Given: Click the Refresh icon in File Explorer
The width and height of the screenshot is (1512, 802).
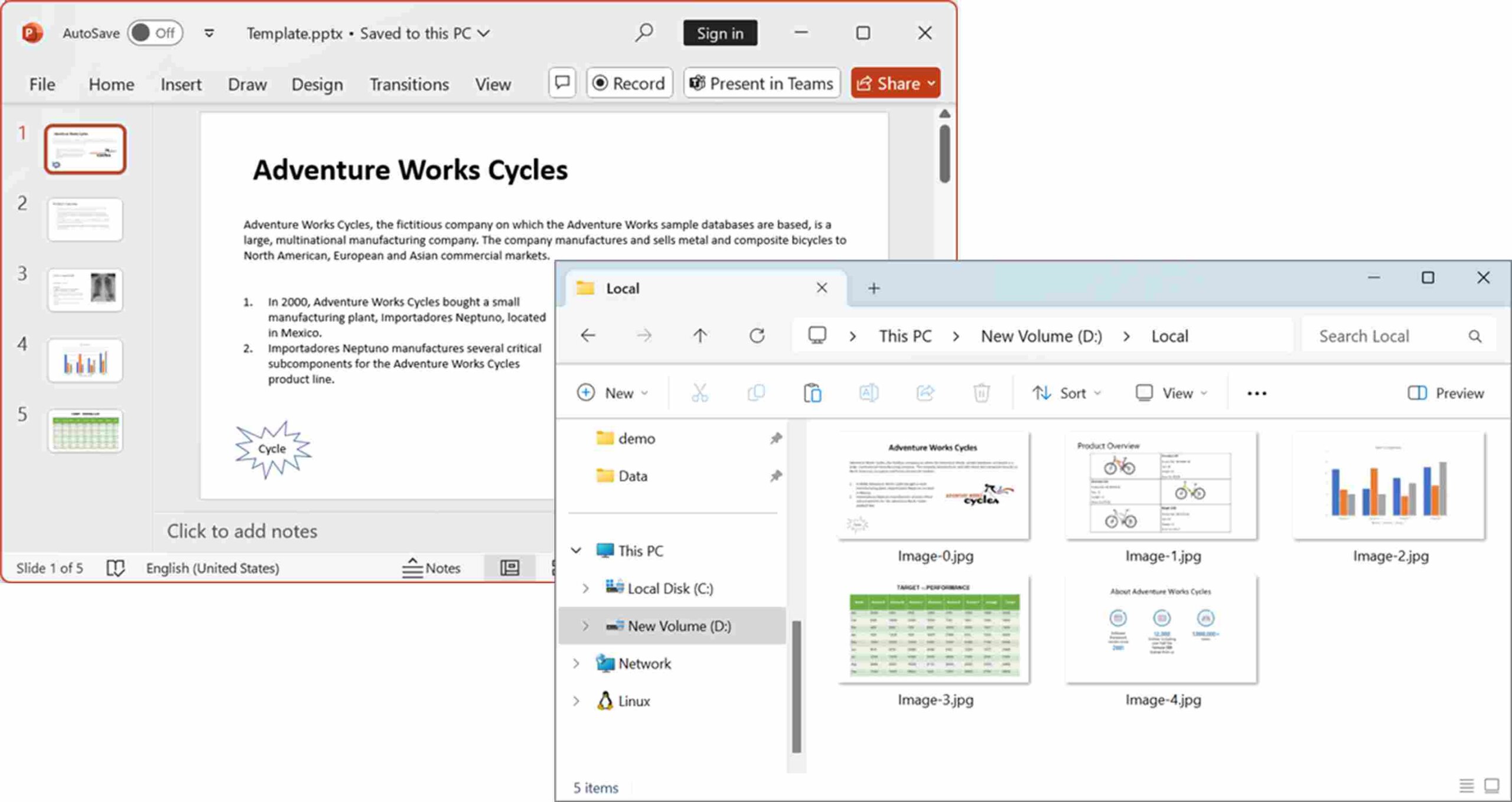Looking at the screenshot, I should pos(757,336).
